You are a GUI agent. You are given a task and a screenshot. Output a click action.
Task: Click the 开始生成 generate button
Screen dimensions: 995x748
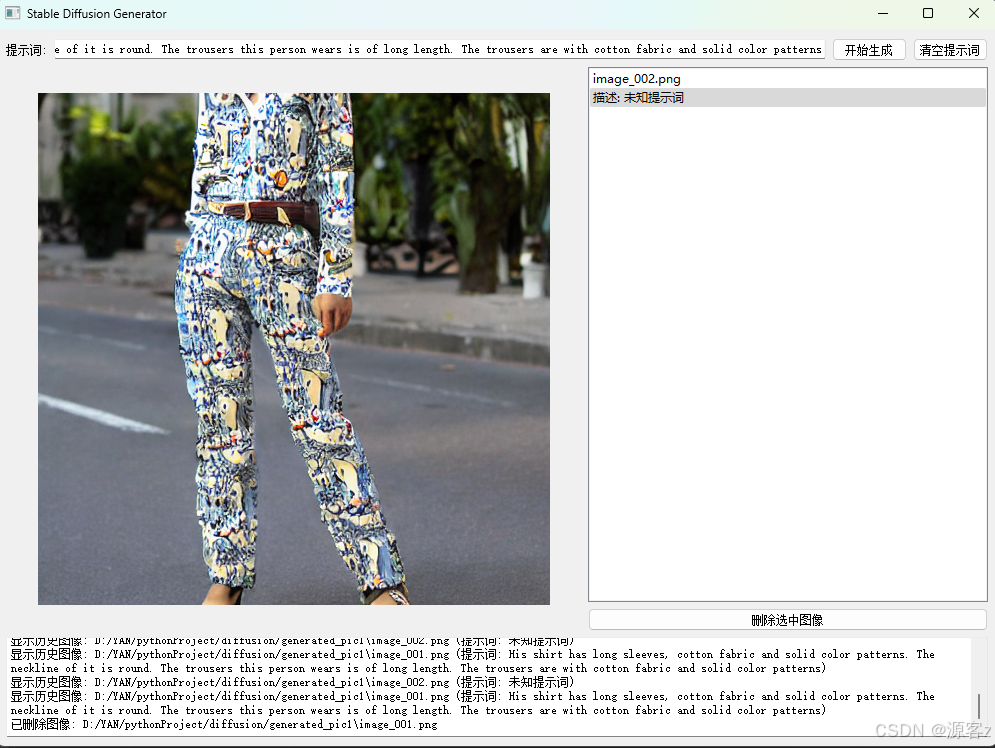[869, 50]
